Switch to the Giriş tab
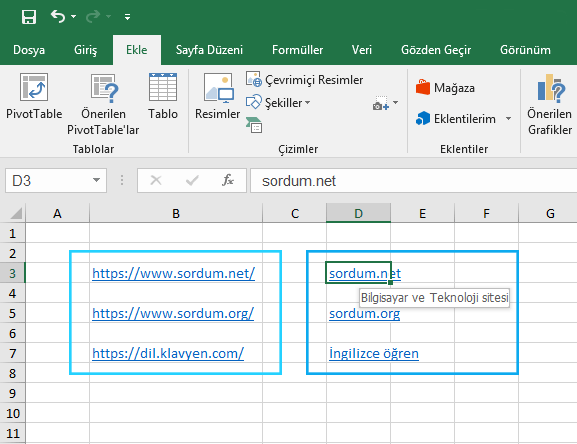Image resolution: width=577 pixels, height=444 pixels. [85, 50]
